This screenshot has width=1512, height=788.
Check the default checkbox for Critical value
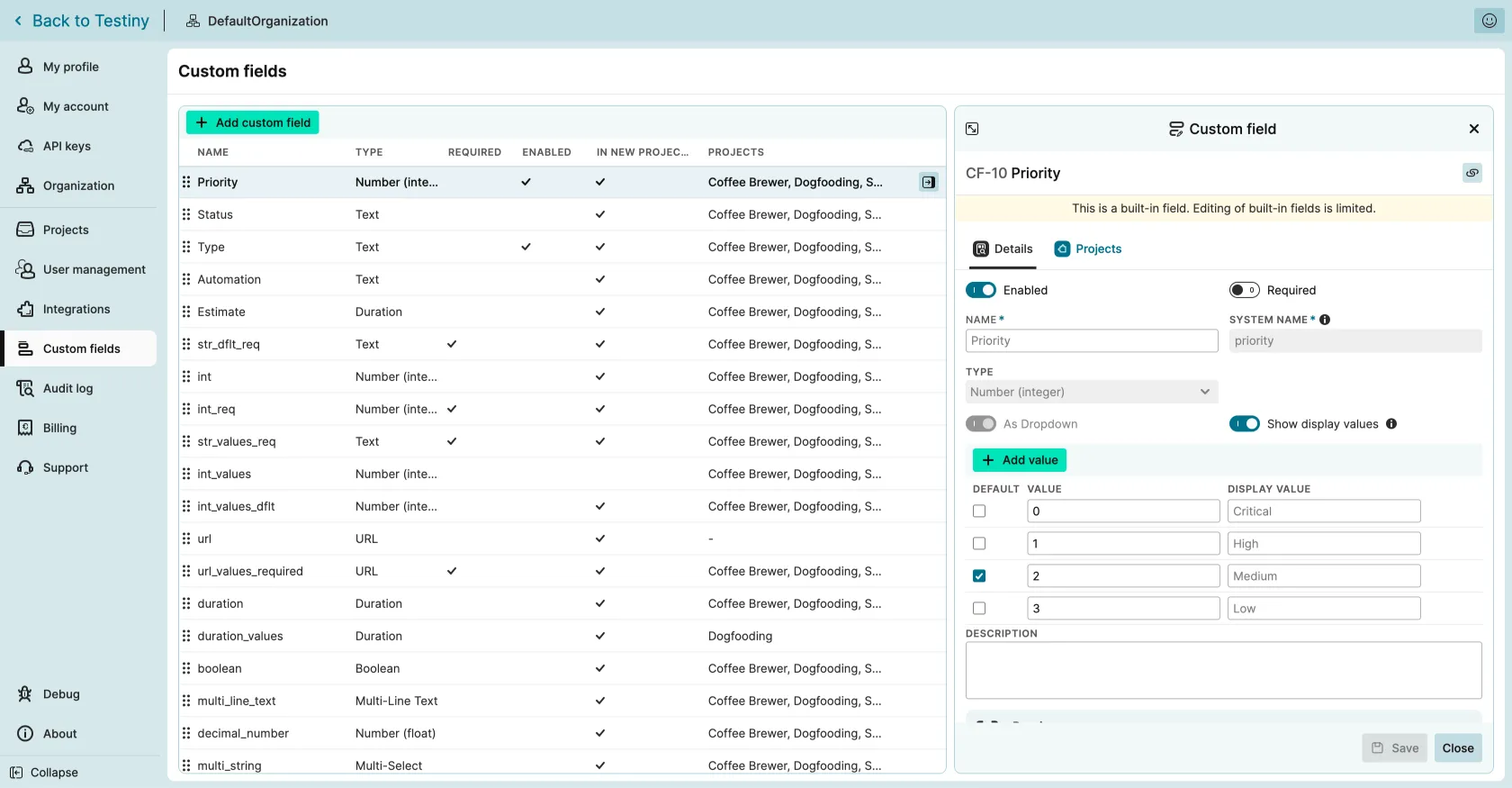tap(979, 512)
